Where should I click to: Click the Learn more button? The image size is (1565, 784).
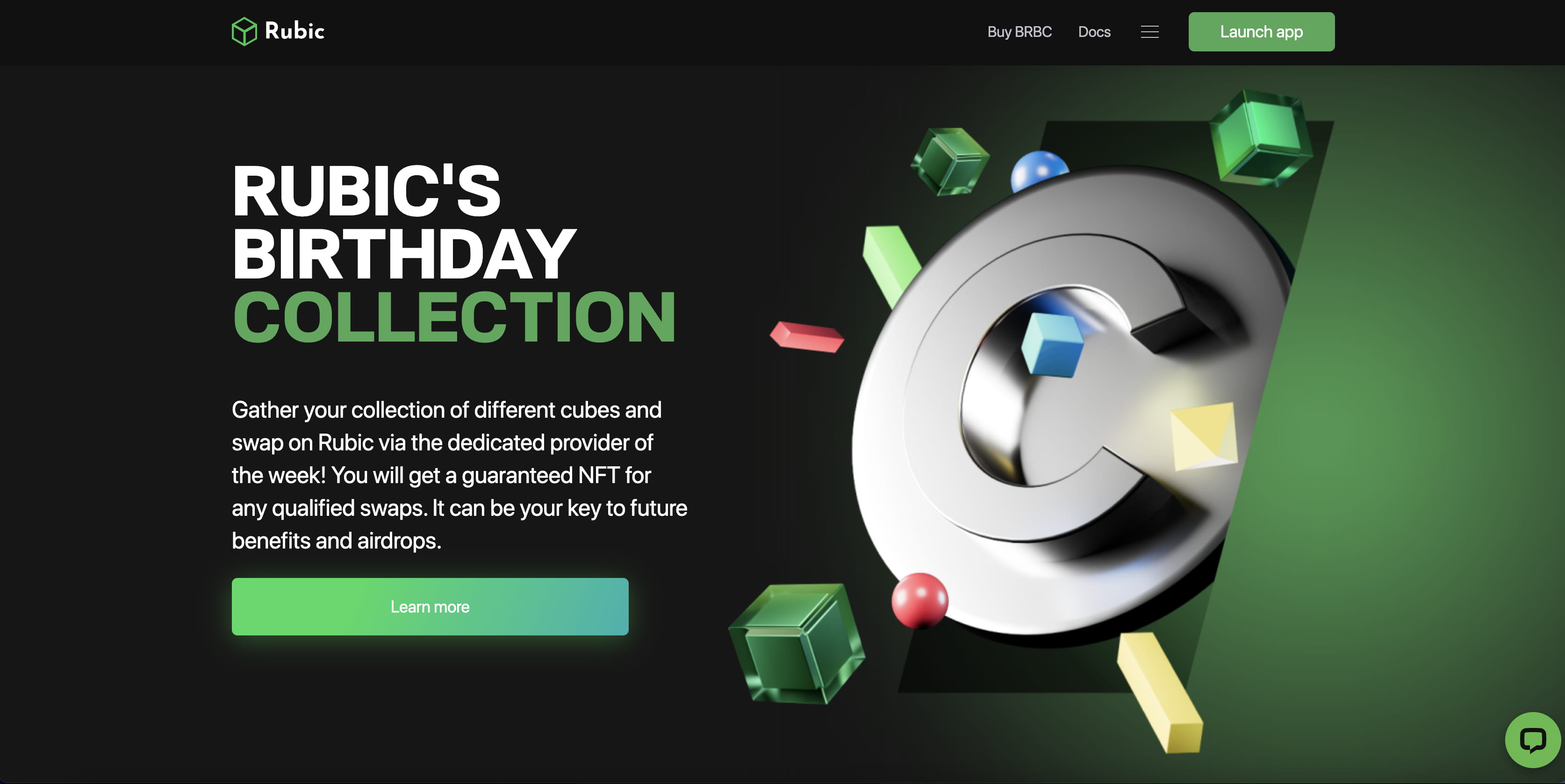pos(430,606)
